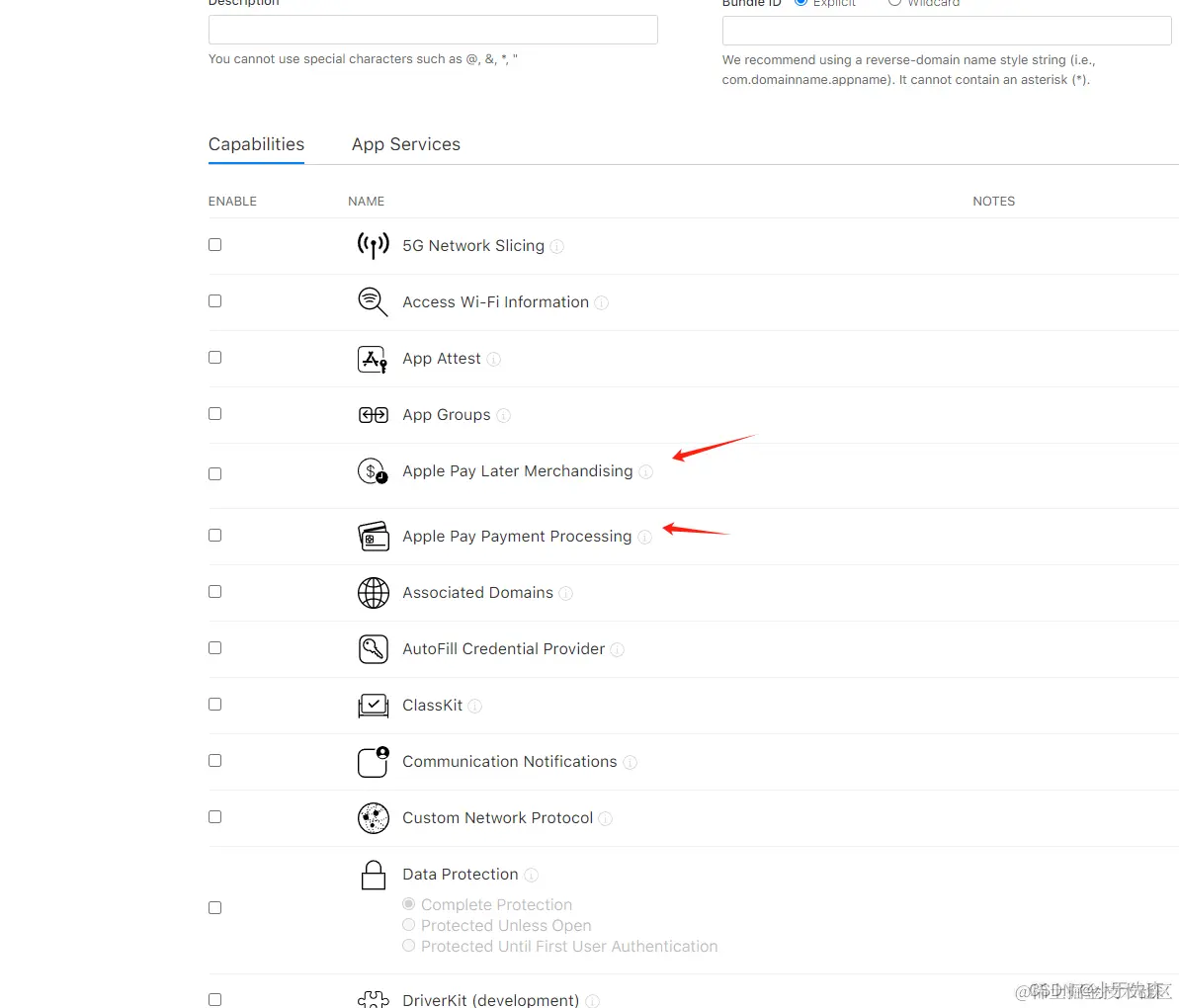The width and height of the screenshot is (1179, 1008).
Task: Enable Apple Pay Later Merchandising checkbox
Action: [x=215, y=474]
